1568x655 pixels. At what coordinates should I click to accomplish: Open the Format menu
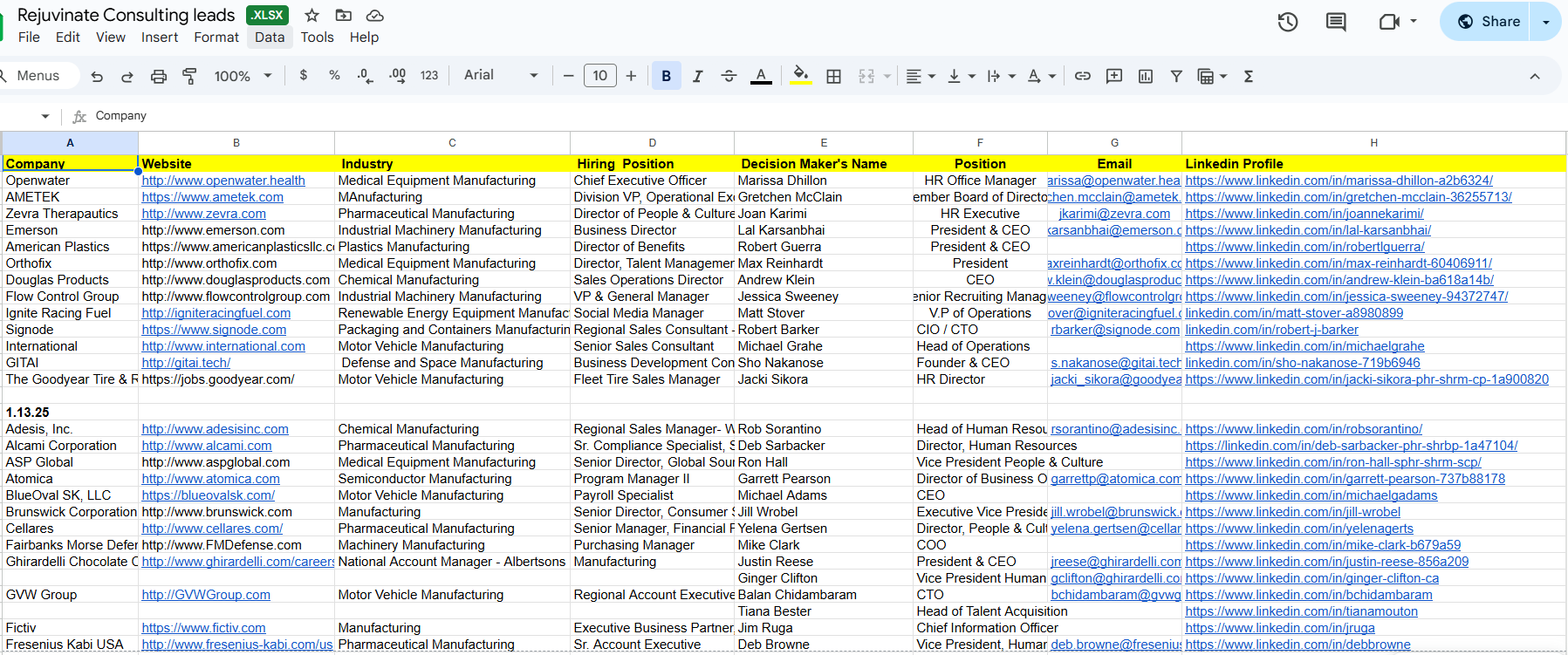216,38
